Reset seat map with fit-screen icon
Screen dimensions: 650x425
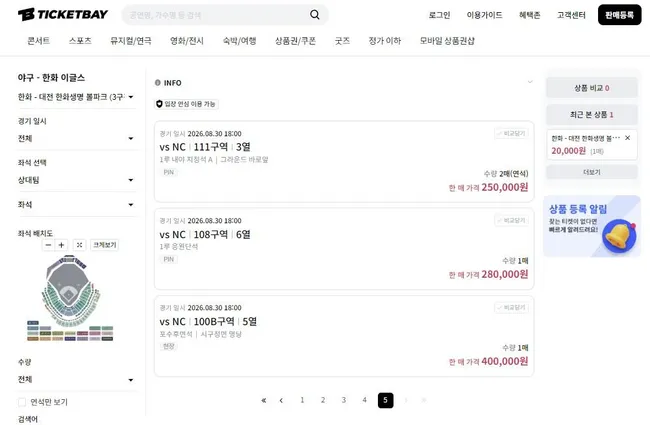(79, 245)
